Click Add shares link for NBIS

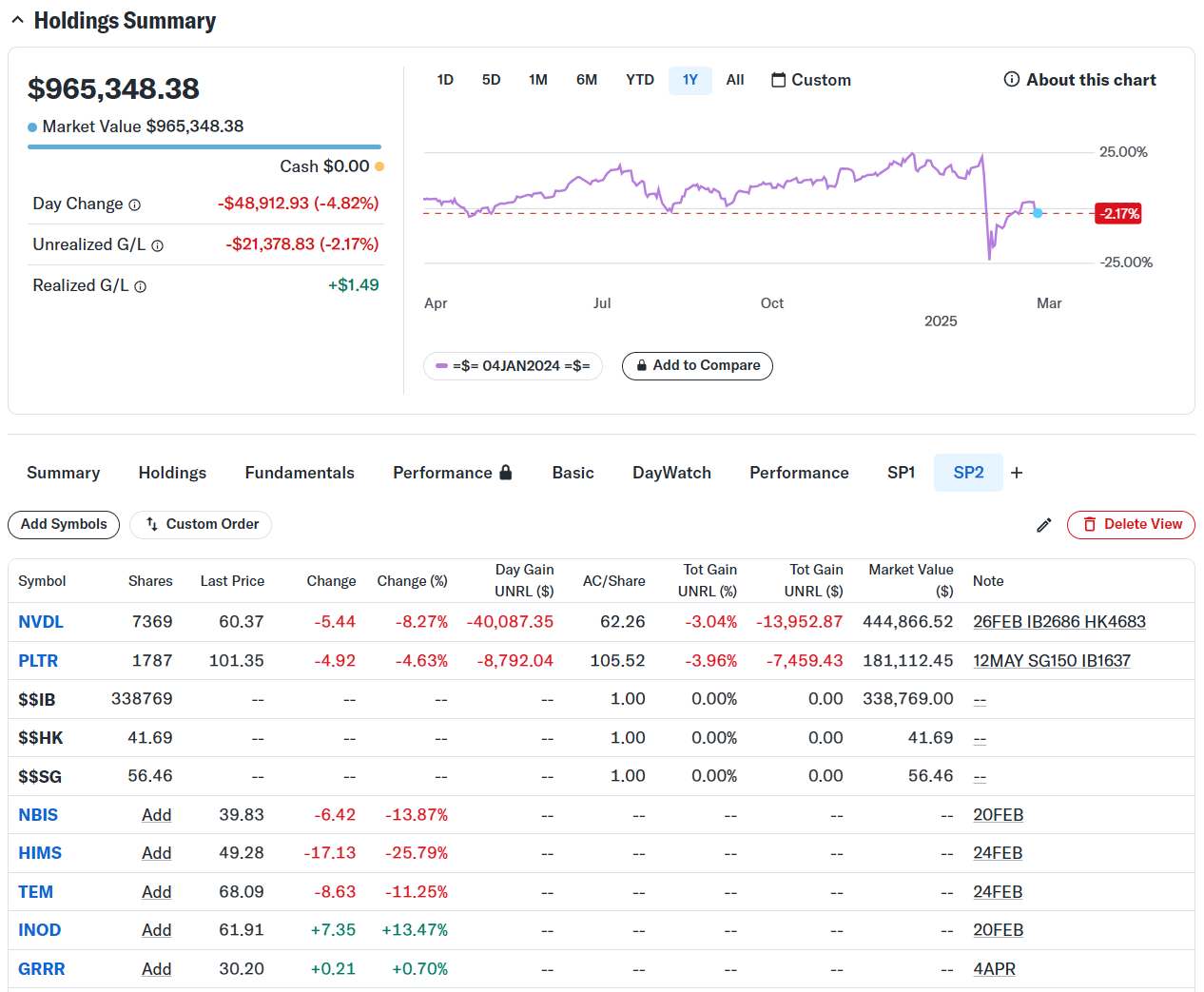pyautogui.click(x=157, y=815)
